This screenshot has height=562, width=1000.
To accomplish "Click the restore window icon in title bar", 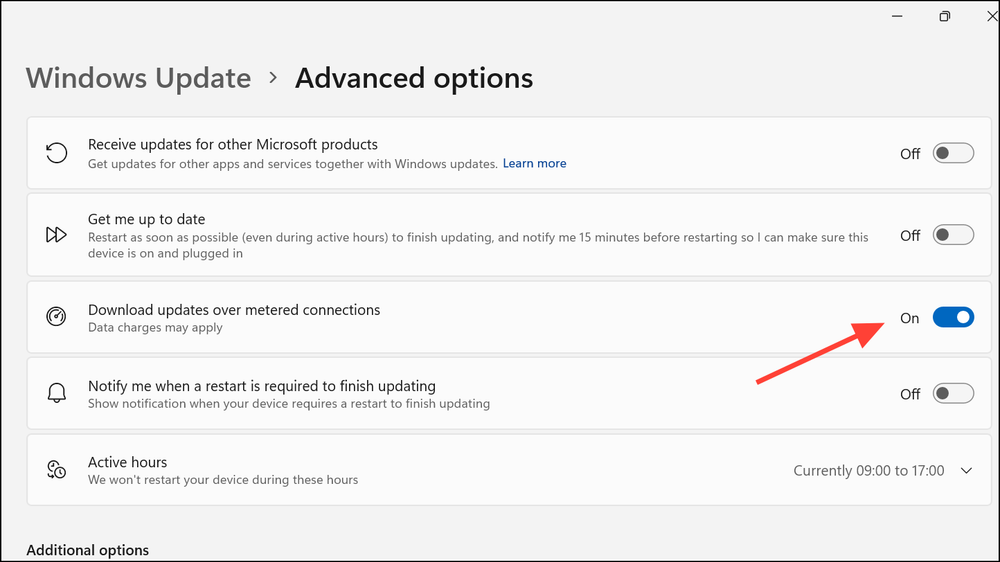I will click(x=944, y=16).
